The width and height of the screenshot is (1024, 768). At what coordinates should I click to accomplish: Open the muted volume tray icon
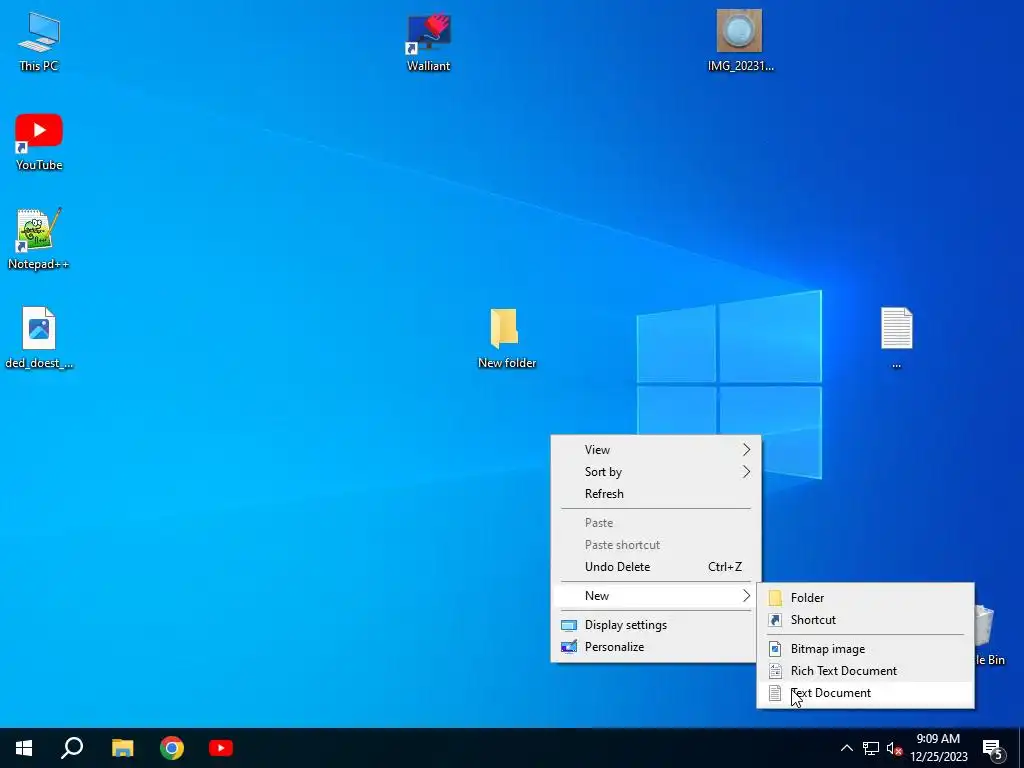(894, 748)
